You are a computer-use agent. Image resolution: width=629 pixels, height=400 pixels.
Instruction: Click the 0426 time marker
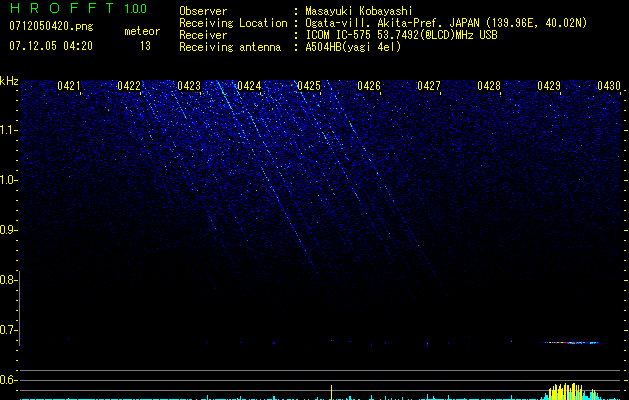click(x=369, y=86)
